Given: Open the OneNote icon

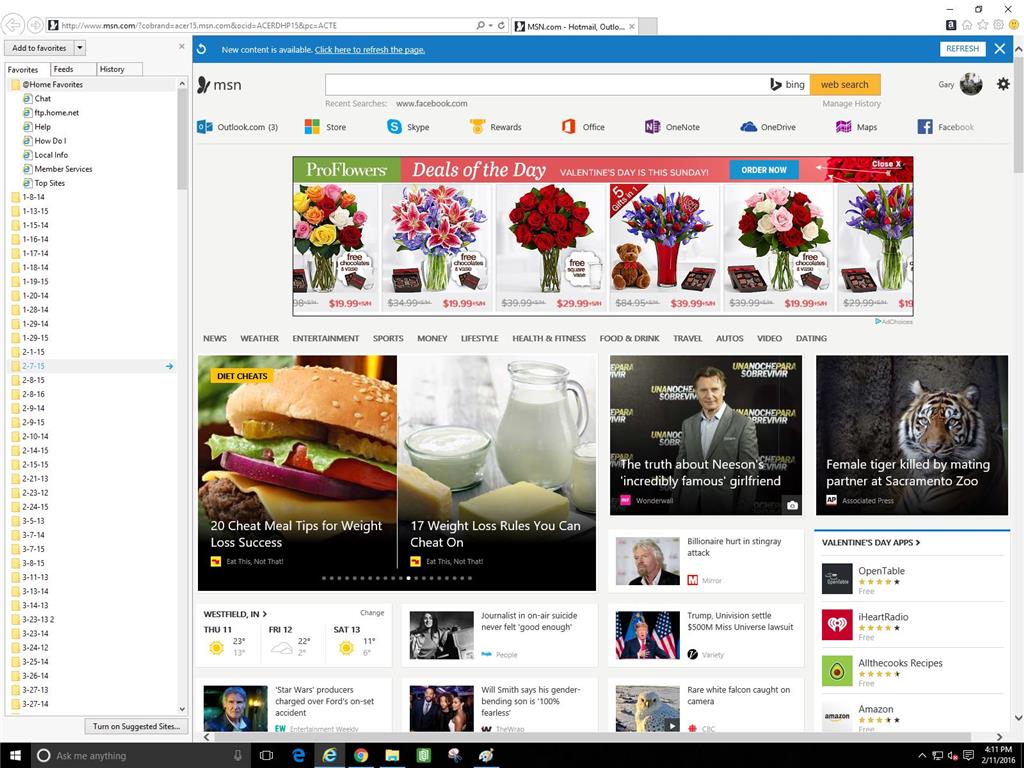Looking at the screenshot, I should 652,127.
